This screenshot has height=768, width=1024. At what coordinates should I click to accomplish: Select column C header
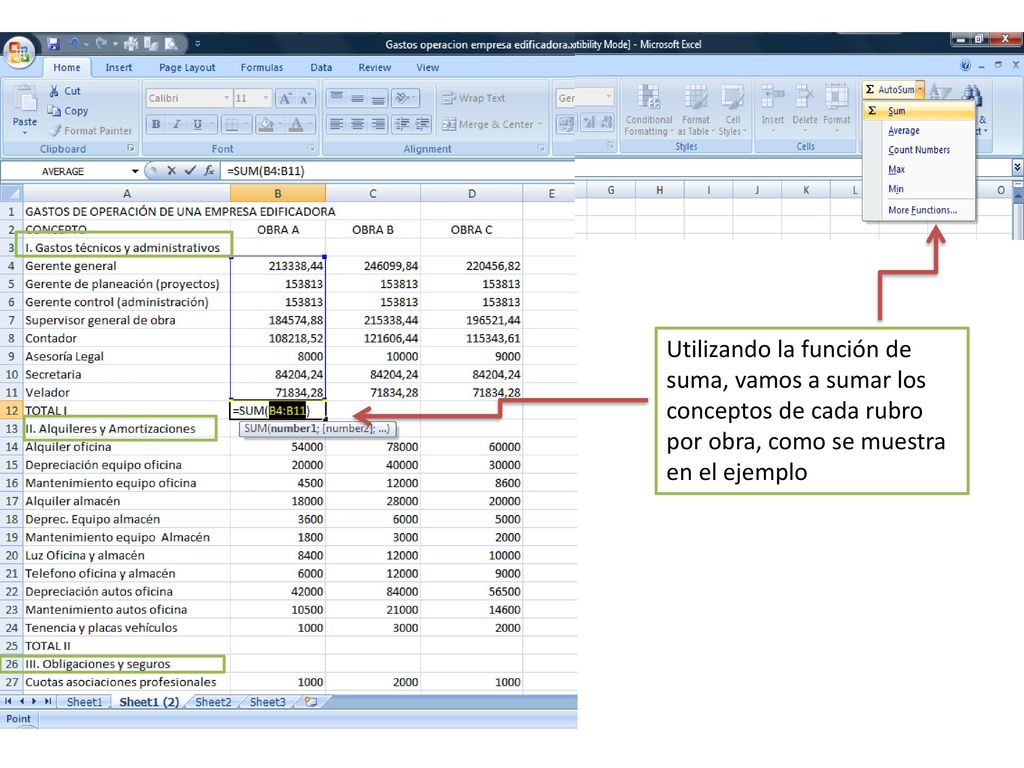pos(373,193)
